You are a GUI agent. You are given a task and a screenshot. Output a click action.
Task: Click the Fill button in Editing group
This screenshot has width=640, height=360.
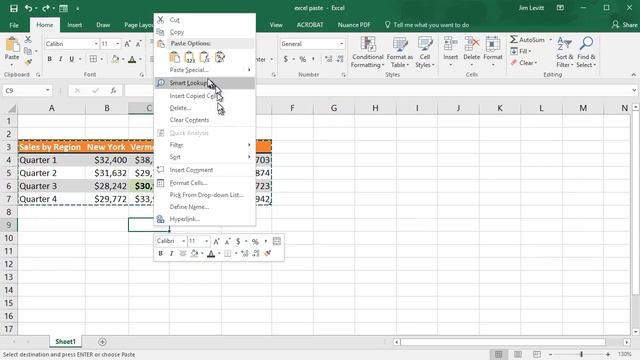coord(521,51)
